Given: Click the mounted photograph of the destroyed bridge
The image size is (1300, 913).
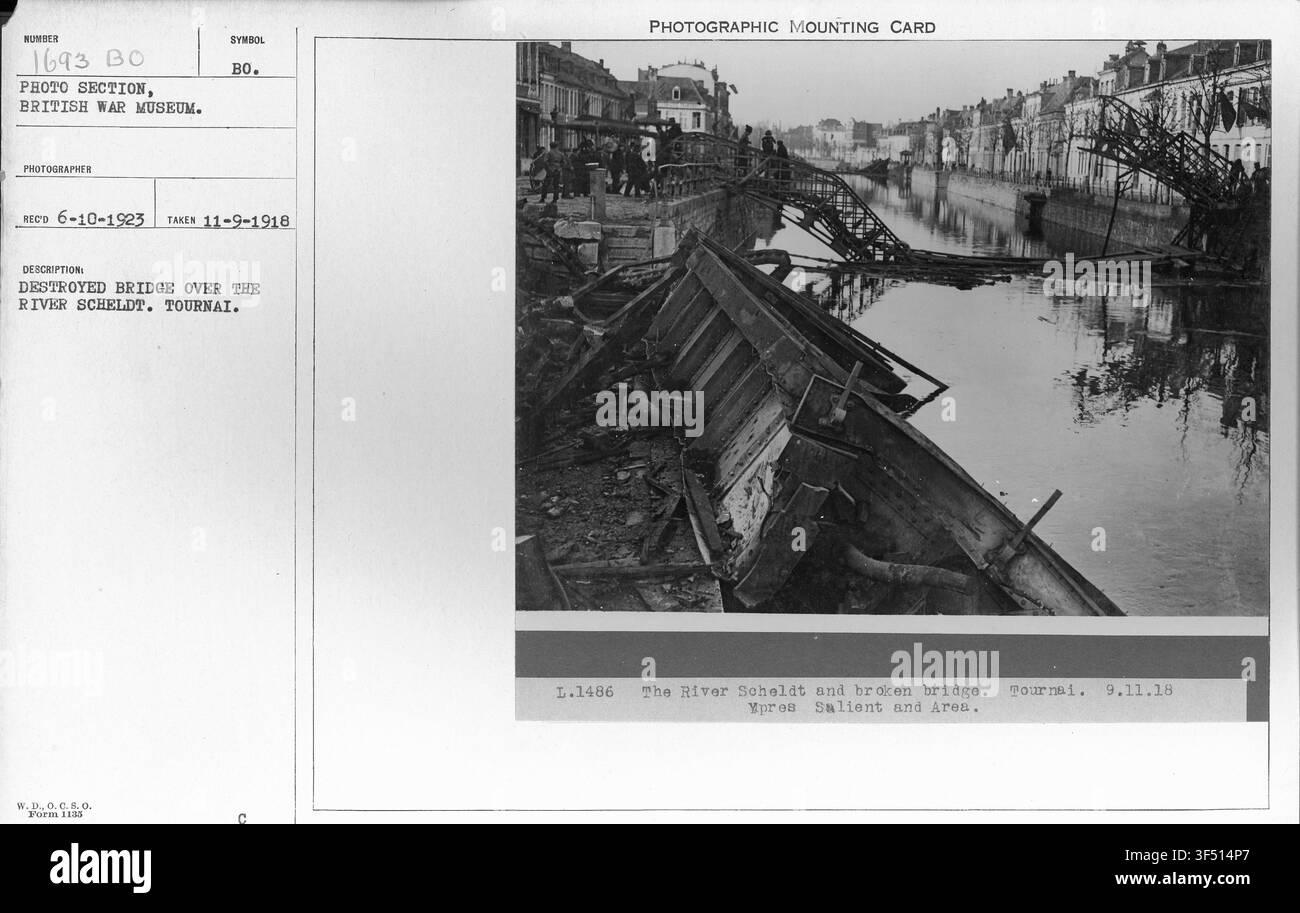Looking at the screenshot, I should tap(892, 327).
